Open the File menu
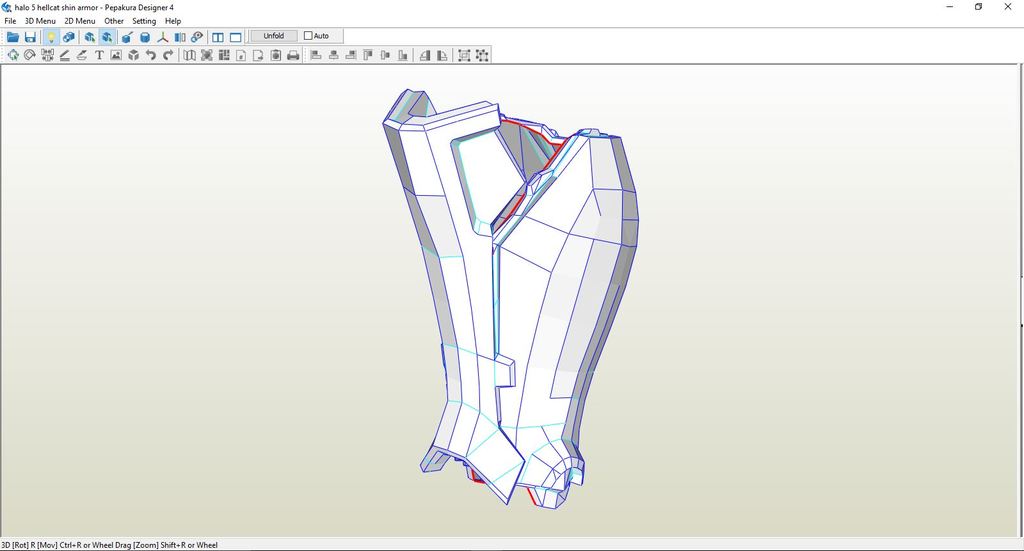The width and height of the screenshot is (1024, 551). [10, 21]
